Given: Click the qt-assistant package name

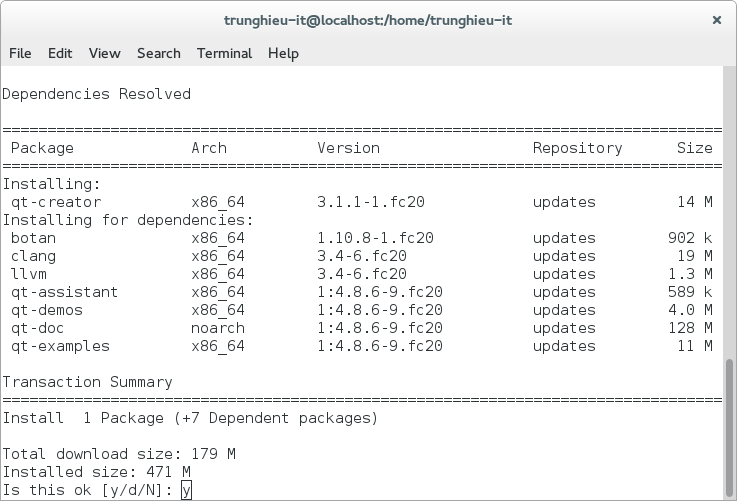Looking at the screenshot, I should pyautogui.click(x=64, y=292).
